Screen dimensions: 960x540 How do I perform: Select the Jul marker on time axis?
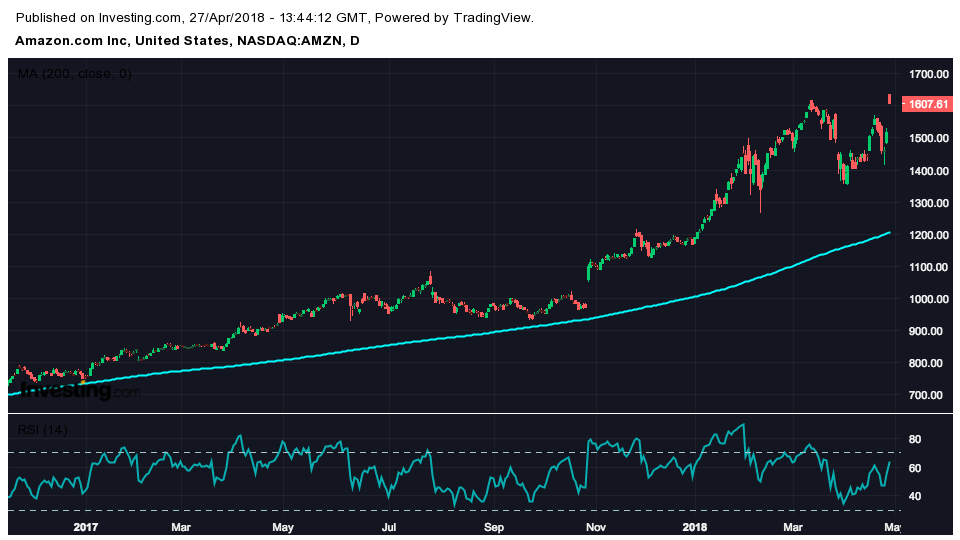(389, 526)
